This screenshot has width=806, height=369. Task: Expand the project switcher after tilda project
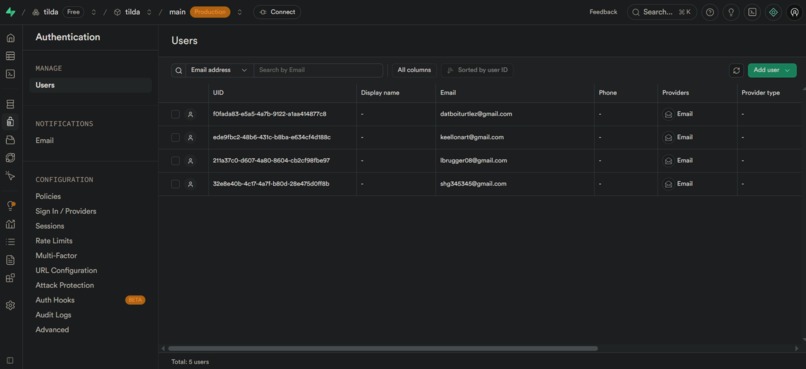(x=149, y=12)
